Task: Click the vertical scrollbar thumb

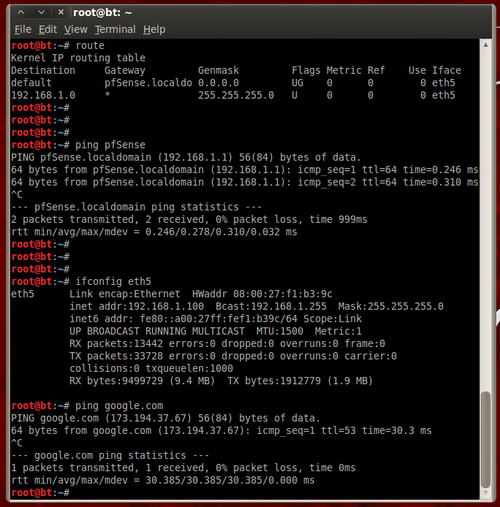Action: [486, 440]
